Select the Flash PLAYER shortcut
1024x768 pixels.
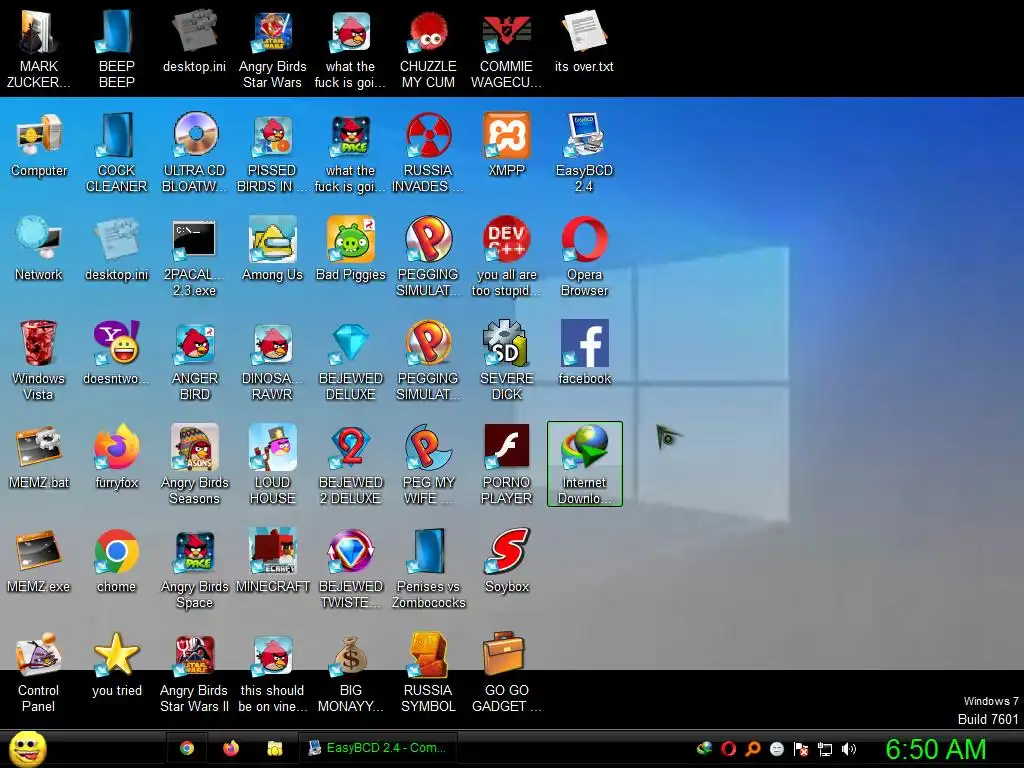tap(506, 464)
